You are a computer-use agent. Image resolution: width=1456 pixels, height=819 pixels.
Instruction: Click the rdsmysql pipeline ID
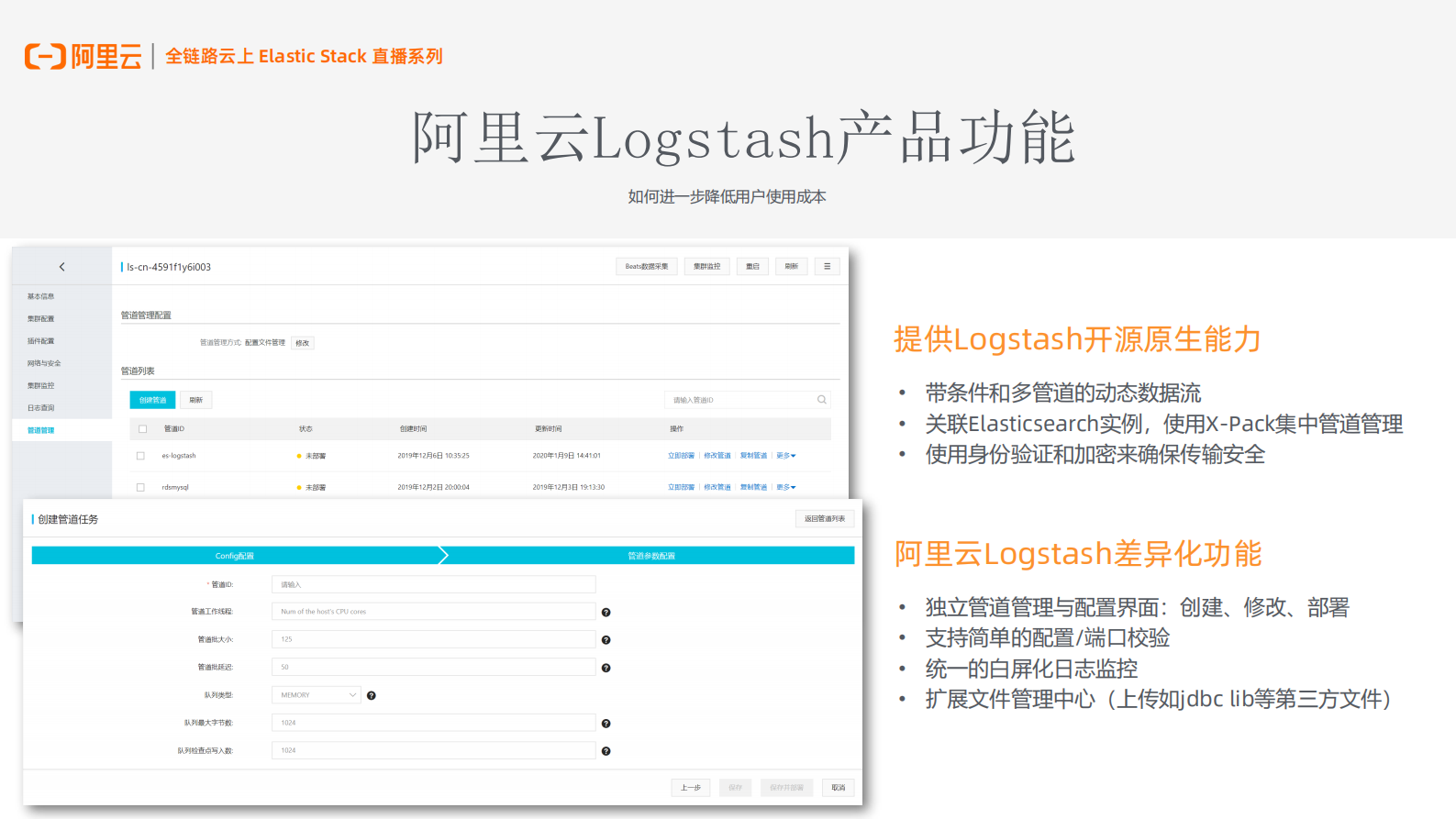(175, 488)
